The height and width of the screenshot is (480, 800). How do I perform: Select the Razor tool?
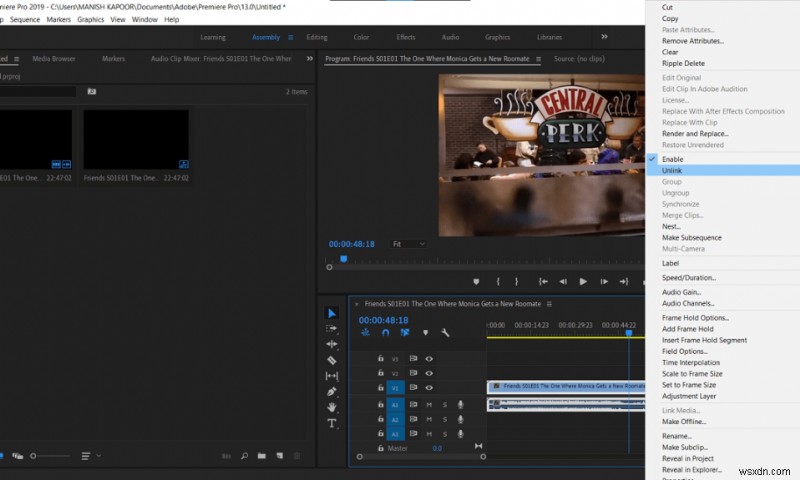(332, 360)
